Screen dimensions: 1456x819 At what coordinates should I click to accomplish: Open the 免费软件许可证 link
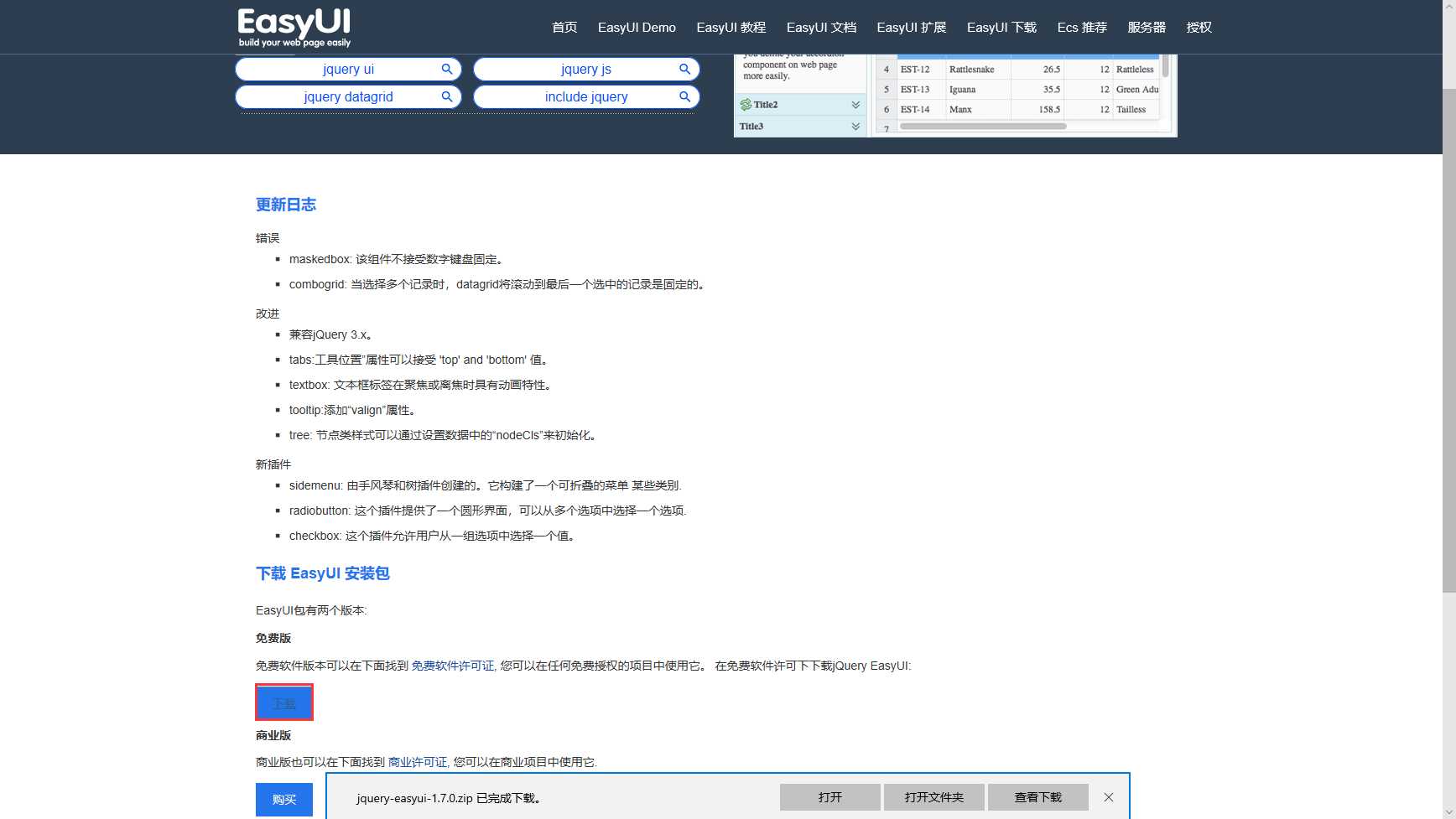point(452,666)
